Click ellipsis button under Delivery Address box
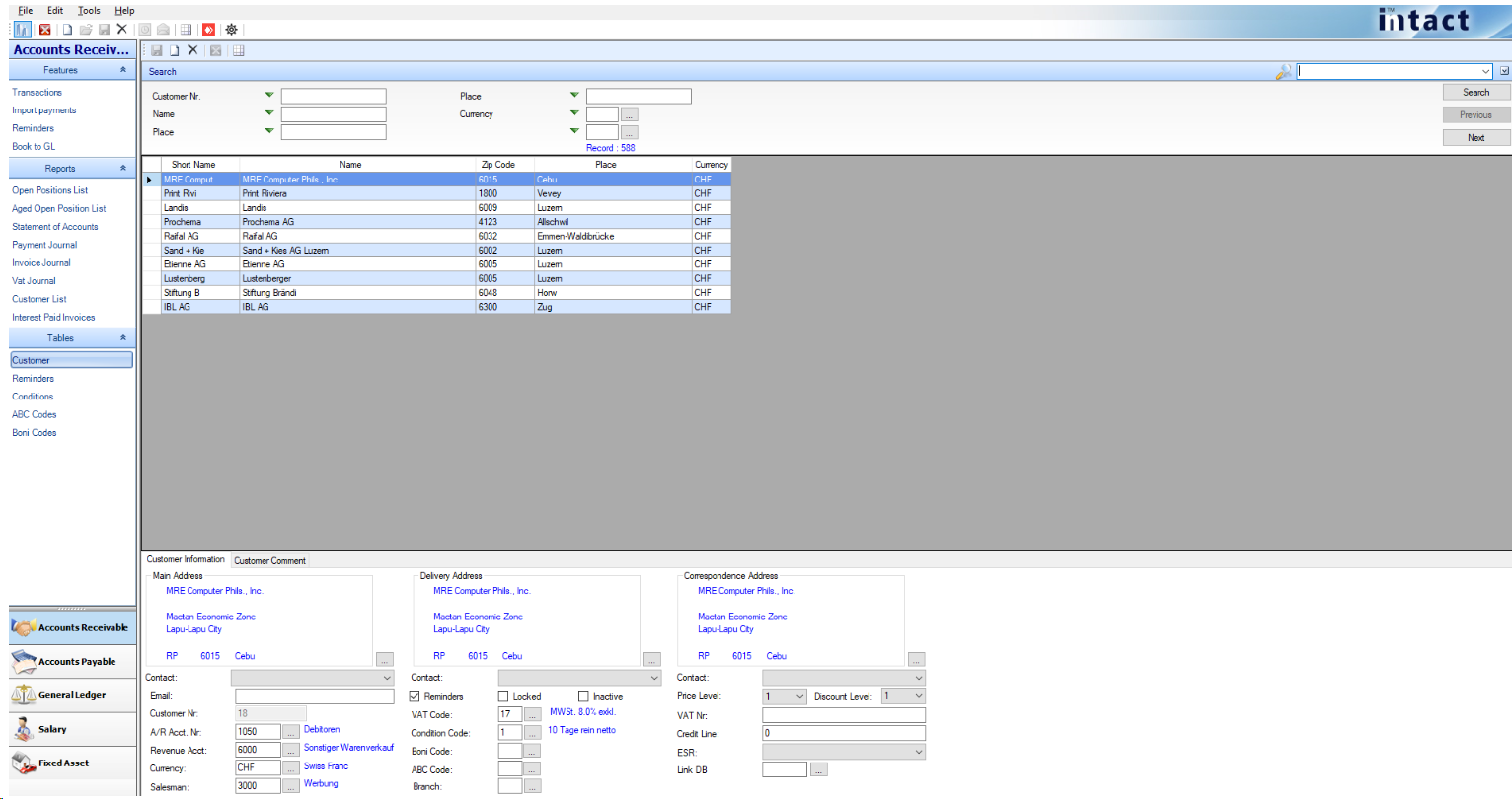The height and width of the screenshot is (799, 1512). pyautogui.click(x=652, y=659)
